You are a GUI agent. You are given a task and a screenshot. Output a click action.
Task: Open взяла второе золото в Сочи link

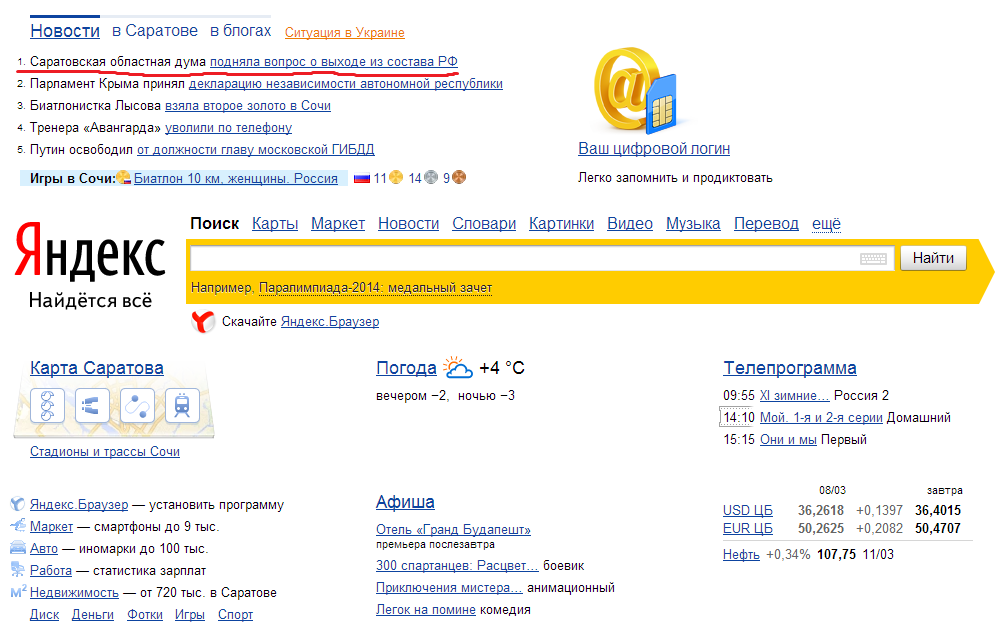[x=248, y=105]
